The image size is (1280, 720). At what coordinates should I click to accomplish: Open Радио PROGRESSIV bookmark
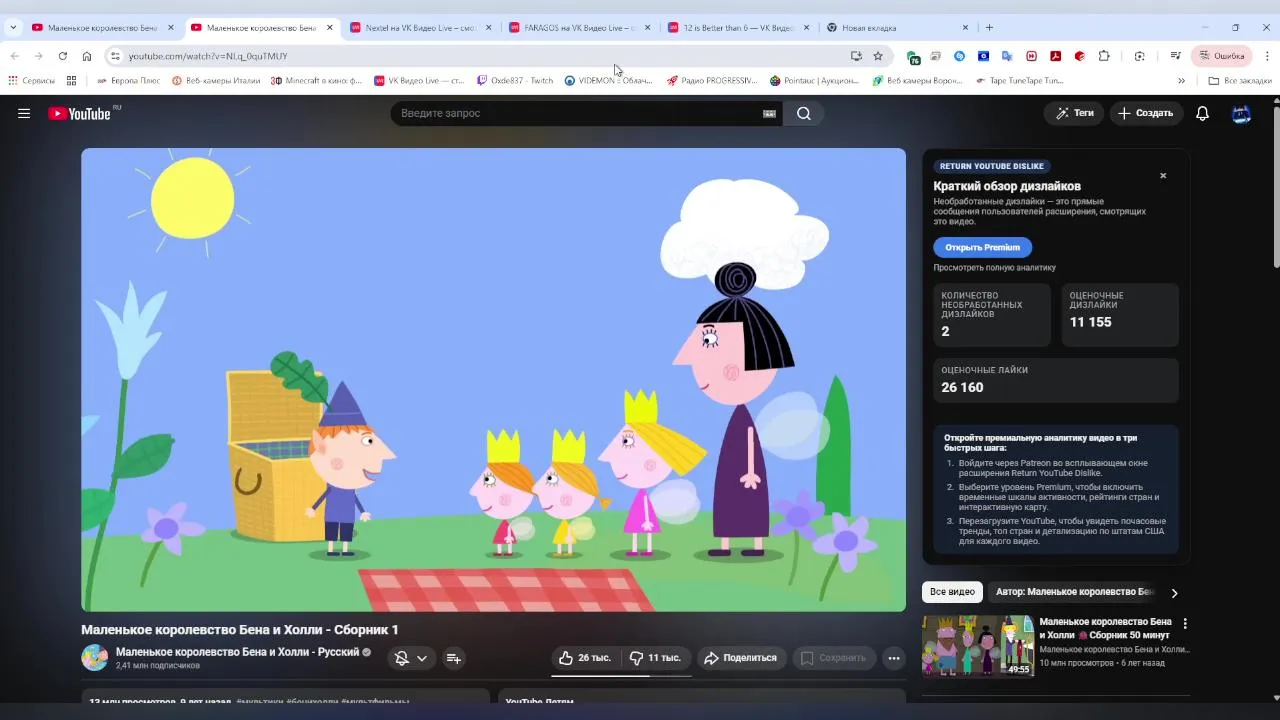711,80
